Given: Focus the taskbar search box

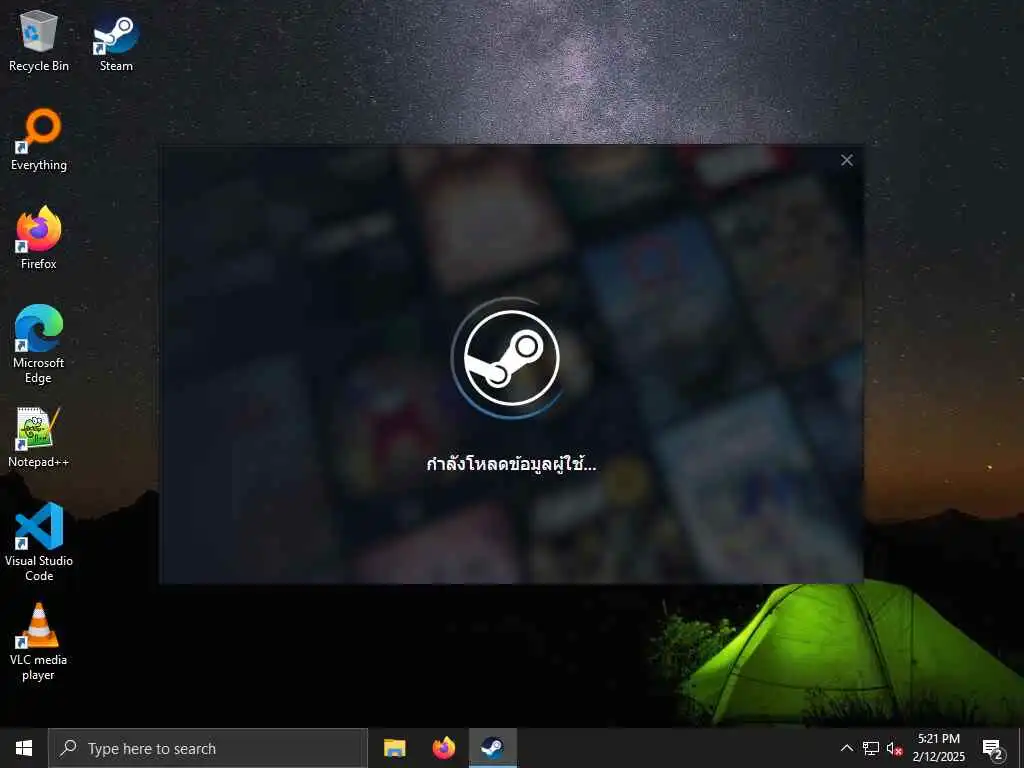Looking at the screenshot, I should 208,748.
